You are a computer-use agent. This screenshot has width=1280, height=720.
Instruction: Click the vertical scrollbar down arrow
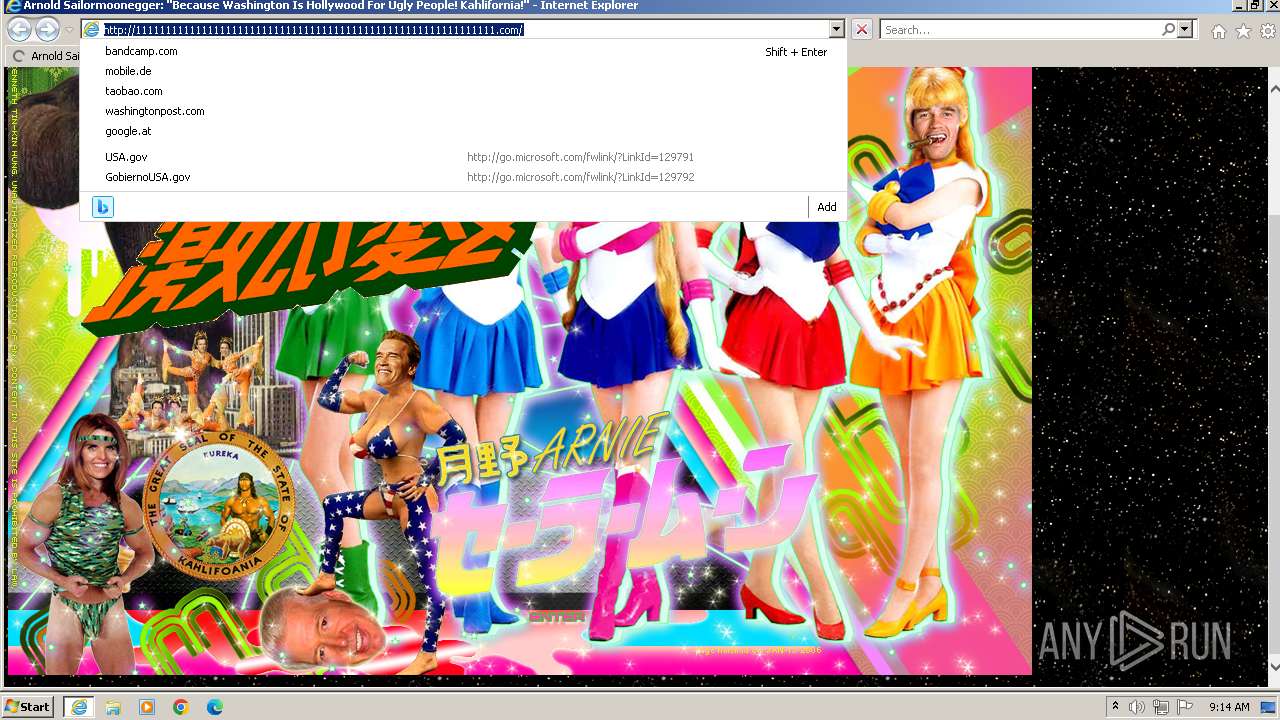click(1272, 666)
